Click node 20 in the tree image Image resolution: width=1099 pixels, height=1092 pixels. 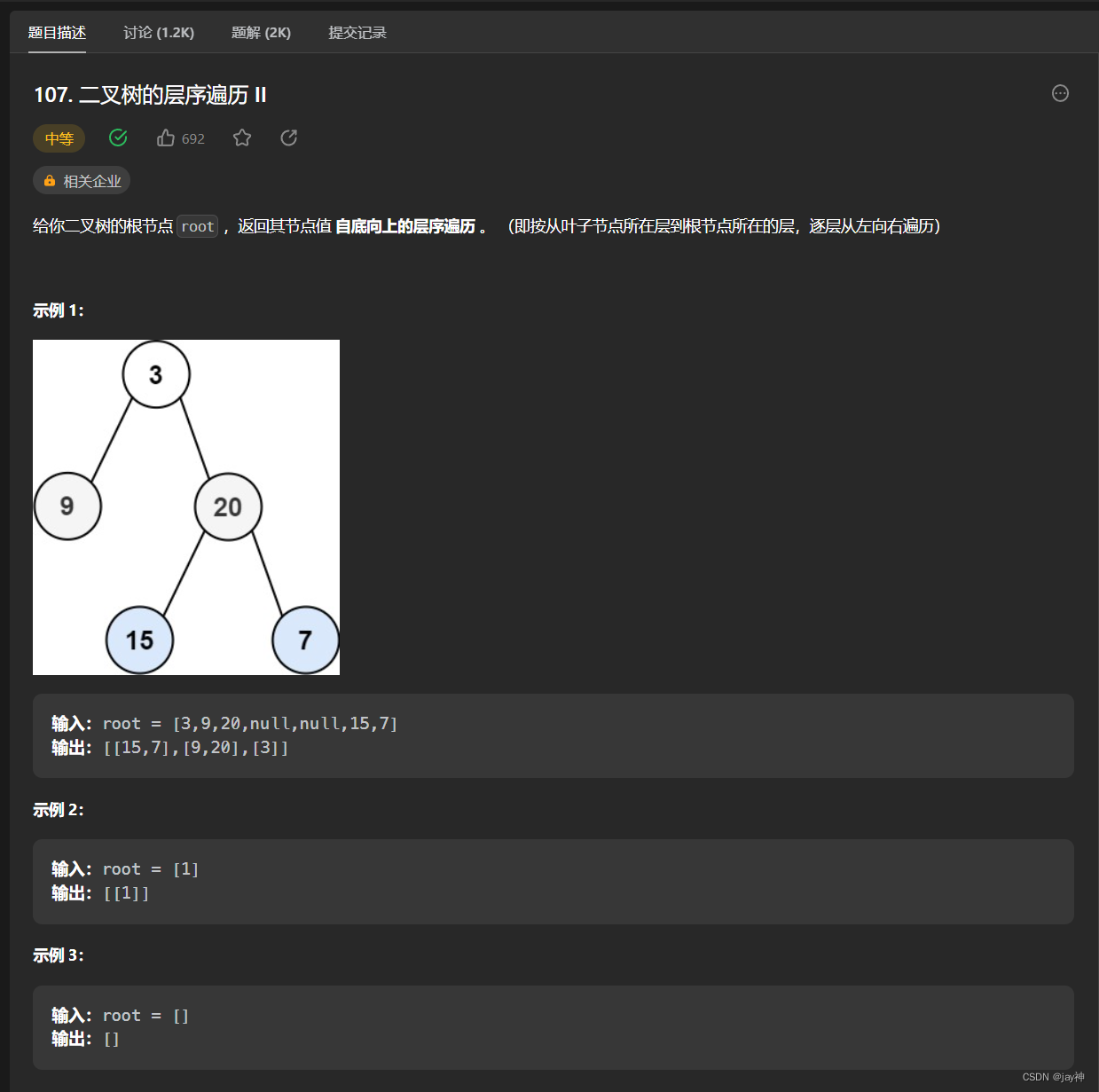[228, 507]
